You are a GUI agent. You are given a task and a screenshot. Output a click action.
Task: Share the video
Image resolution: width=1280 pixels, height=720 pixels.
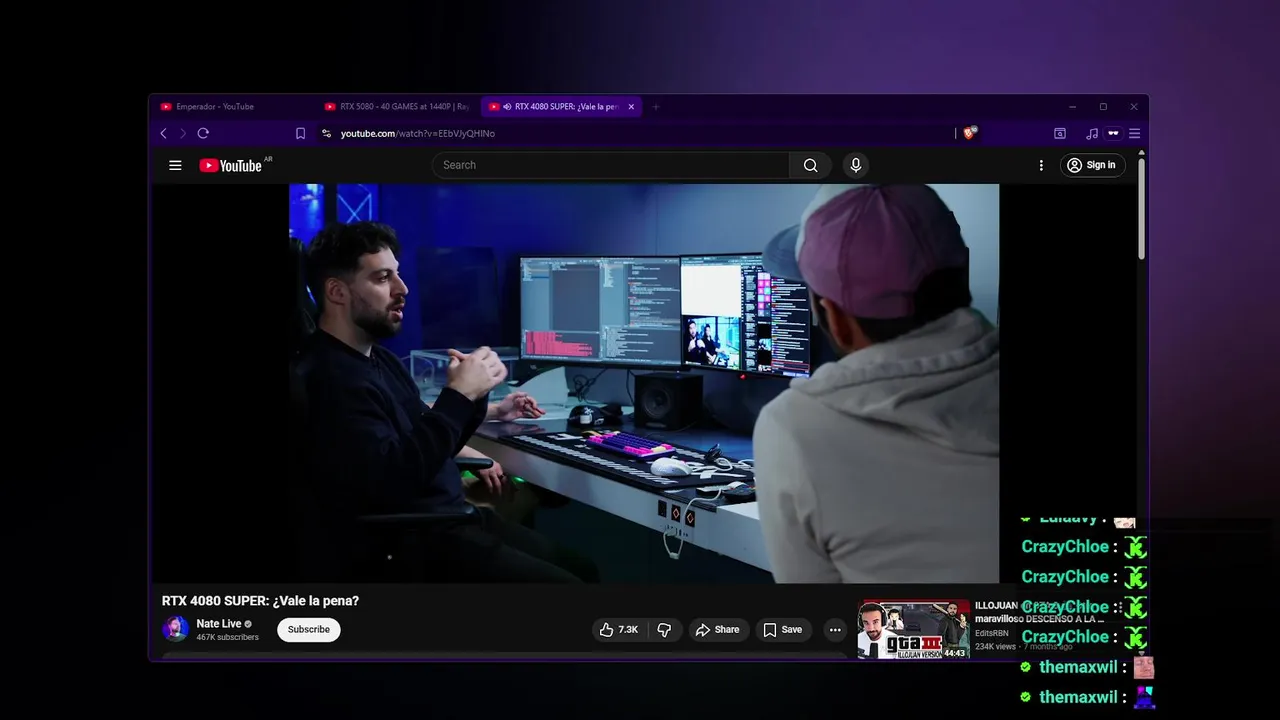tap(717, 630)
